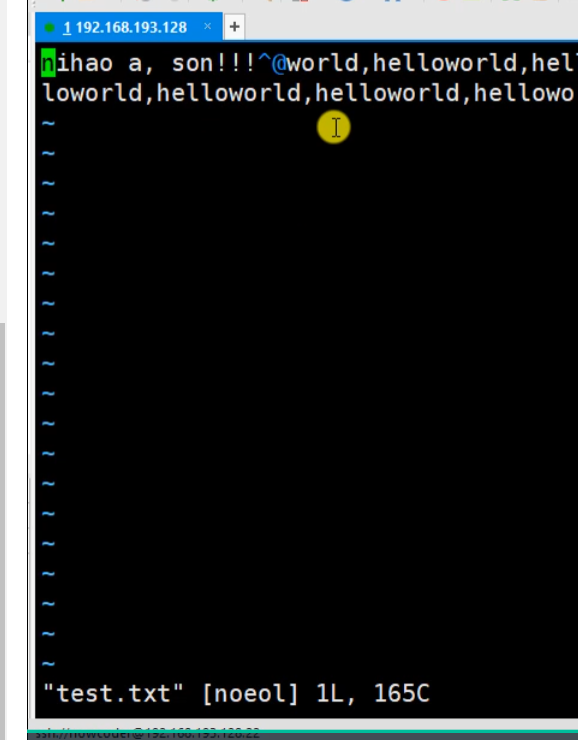Click the green vim cursor on letter n
578x740 pixels.
[x=49, y=63]
